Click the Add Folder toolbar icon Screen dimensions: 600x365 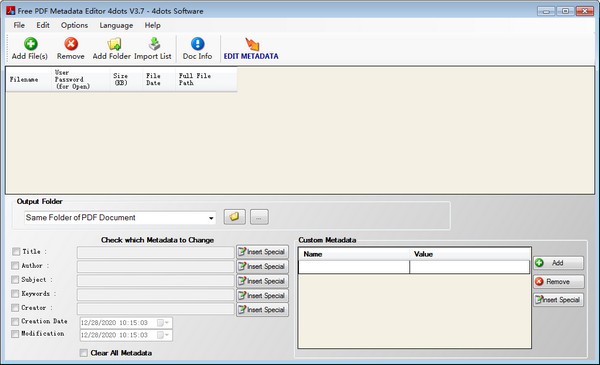[114, 44]
